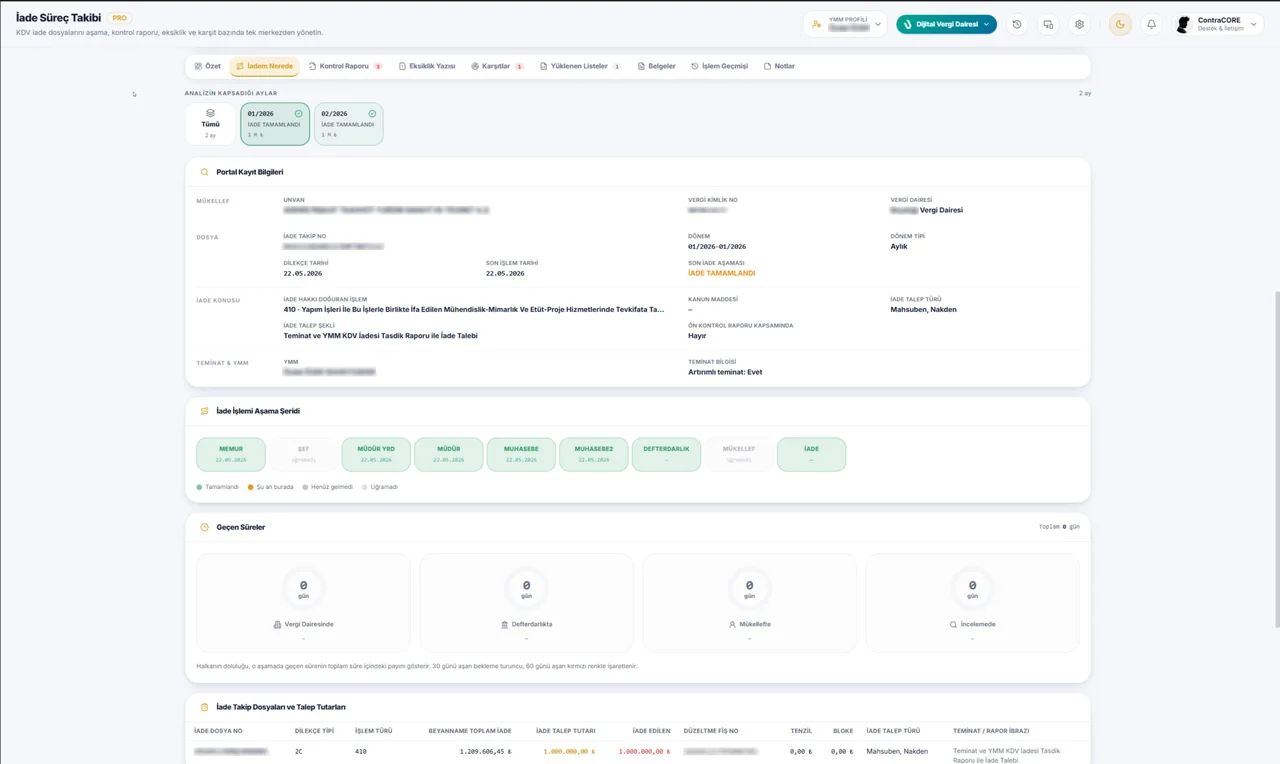
Task: Click the Mükellefte duration card
Action: [x=749, y=603]
